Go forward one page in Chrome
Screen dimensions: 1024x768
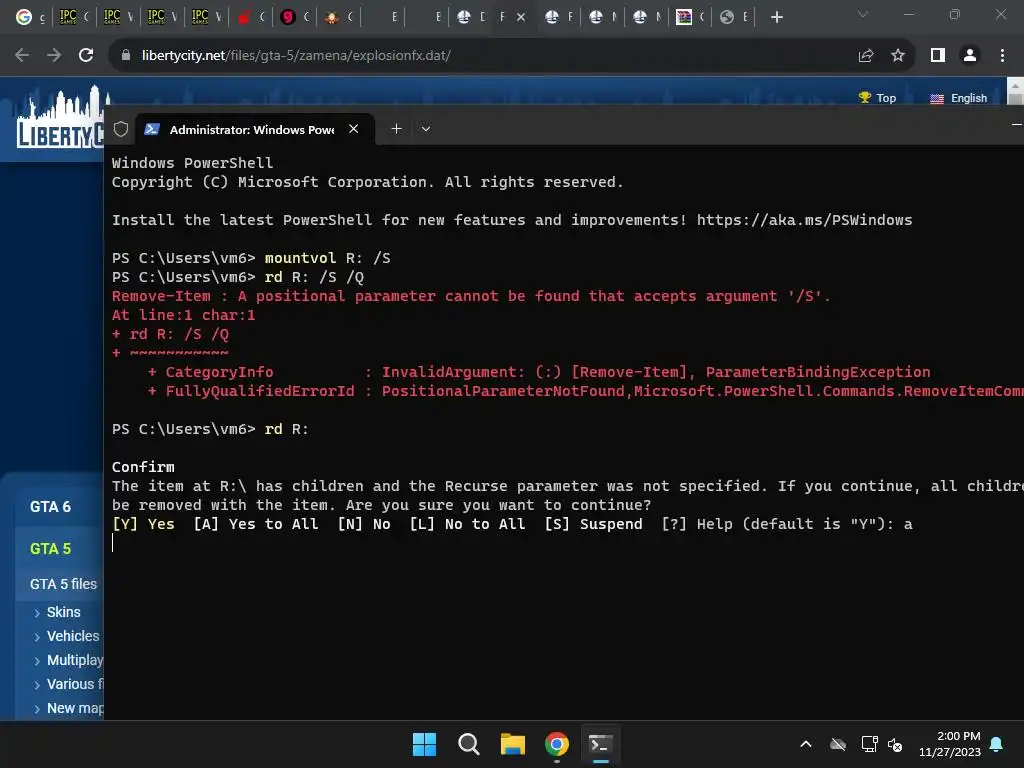click(x=54, y=56)
